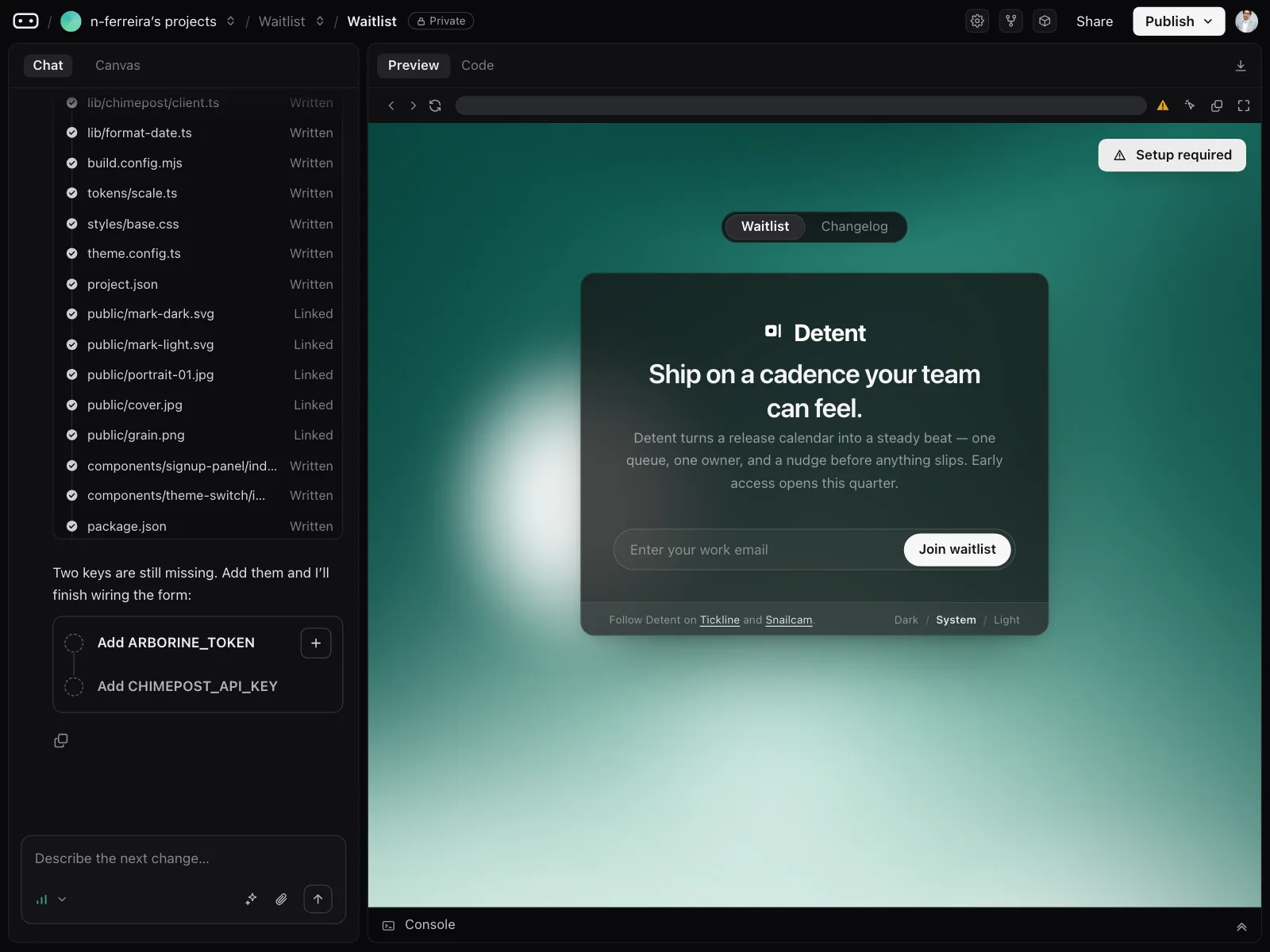The width and height of the screenshot is (1270, 952).
Task: Open the Publish dropdown
Action: tap(1179, 21)
